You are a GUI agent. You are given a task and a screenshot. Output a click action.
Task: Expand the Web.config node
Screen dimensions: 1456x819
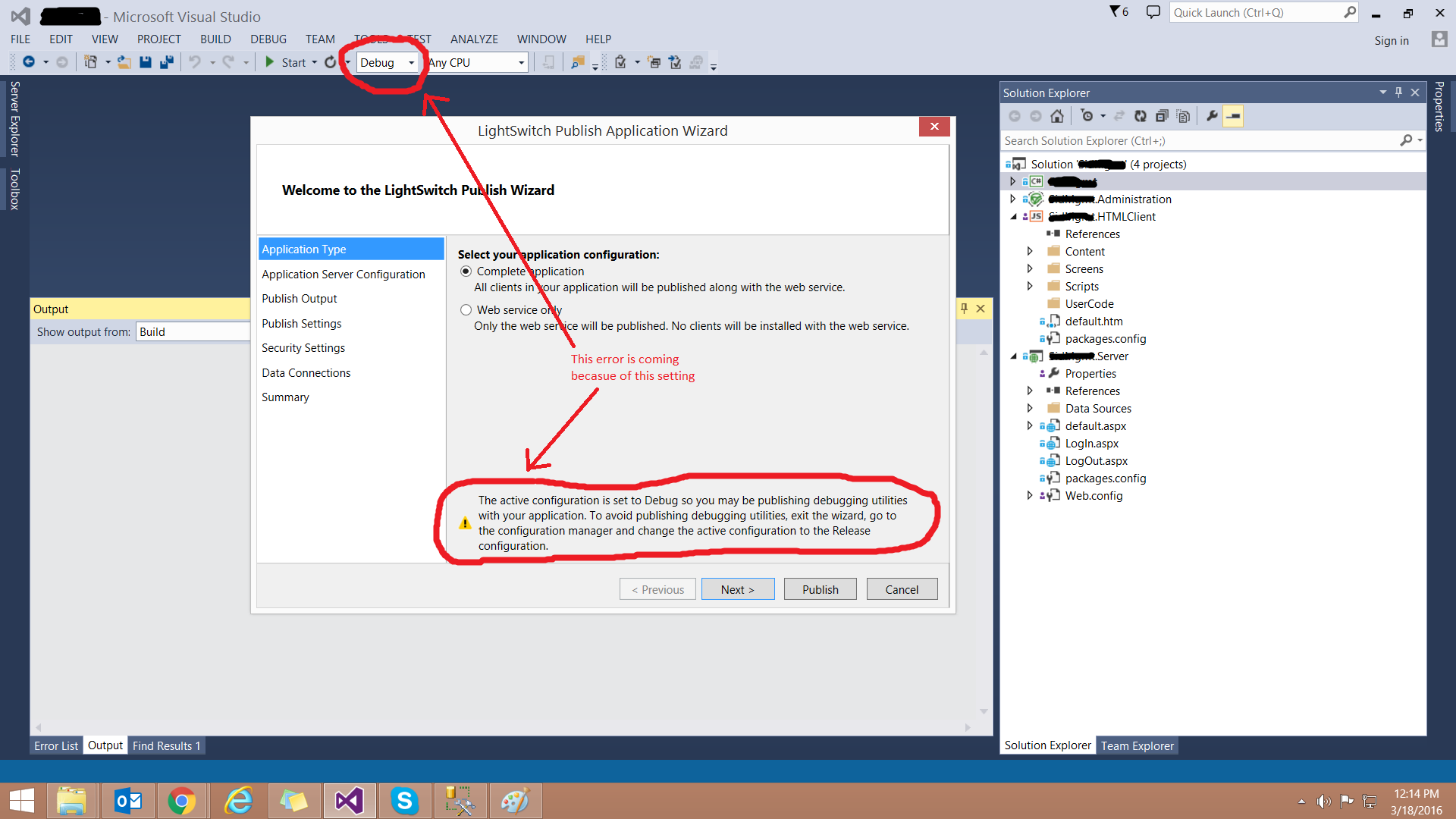coord(1030,495)
